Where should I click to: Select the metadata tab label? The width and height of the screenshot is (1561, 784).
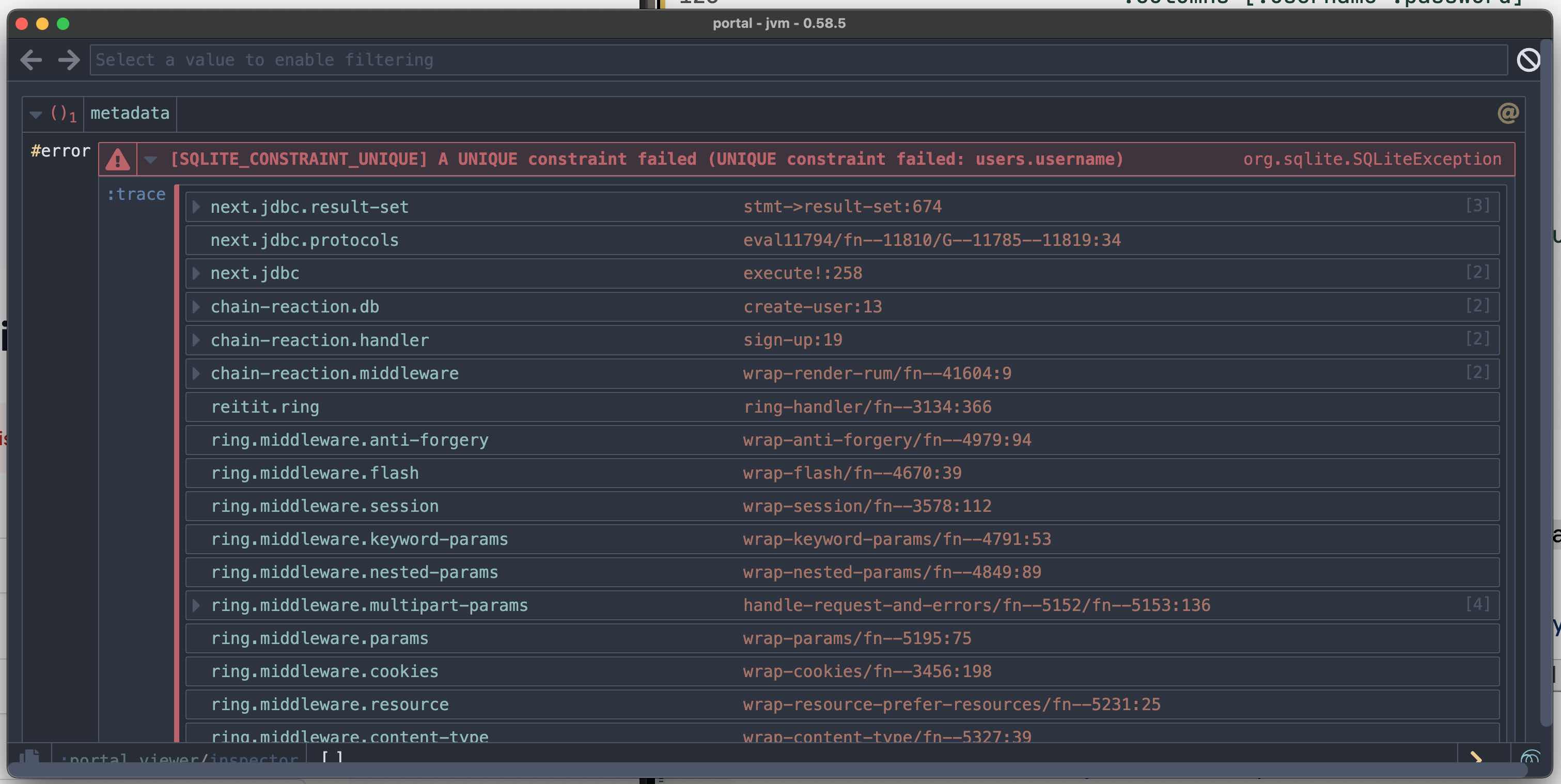click(x=129, y=113)
